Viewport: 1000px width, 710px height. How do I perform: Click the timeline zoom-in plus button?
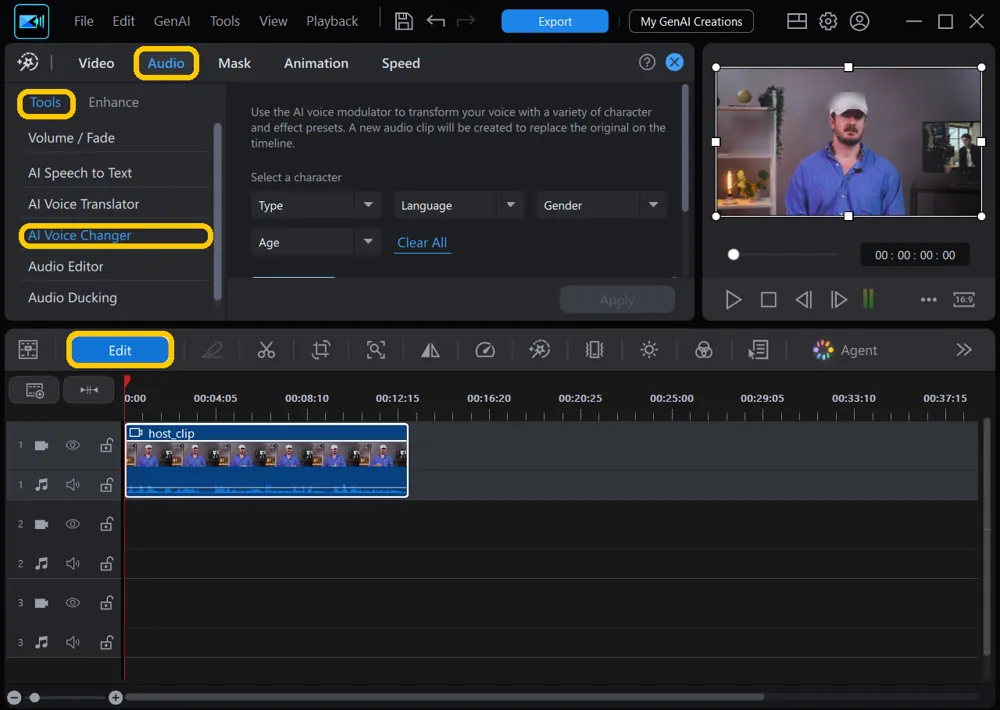[x=115, y=697]
